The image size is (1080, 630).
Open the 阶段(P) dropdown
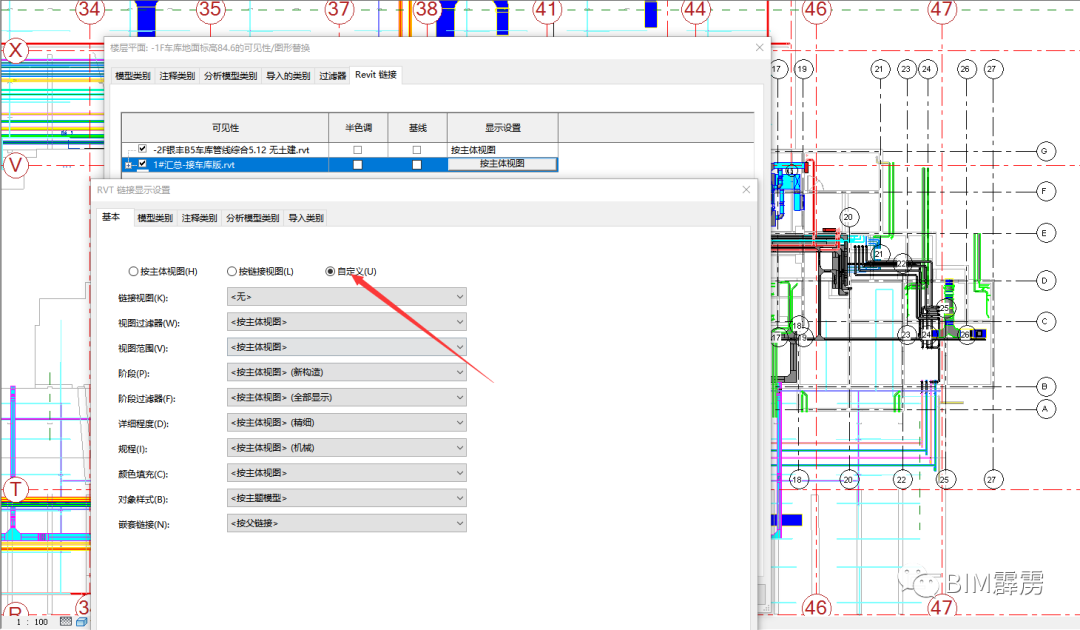coord(346,372)
